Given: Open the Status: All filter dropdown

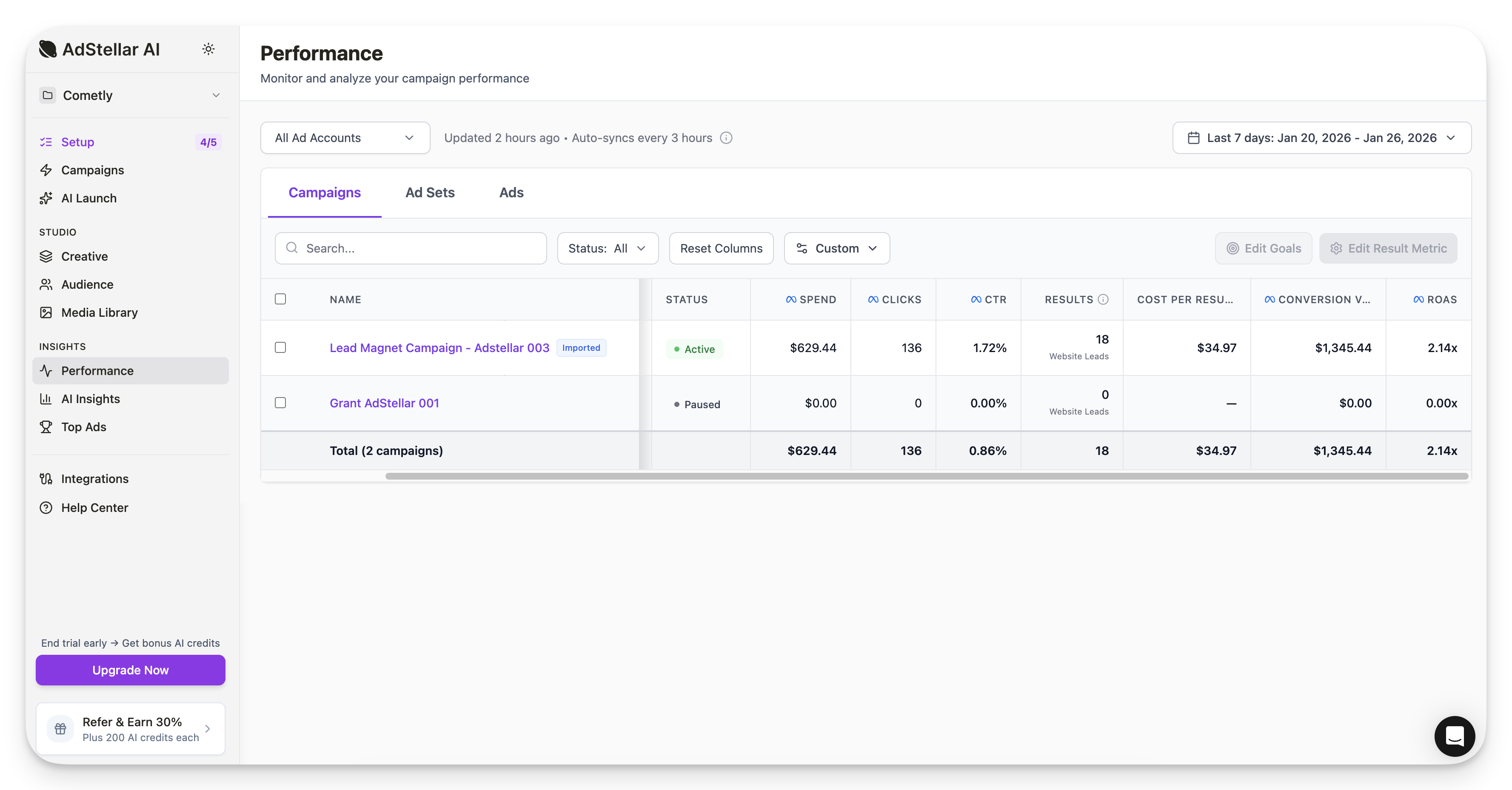Looking at the screenshot, I should (x=607, y=249).
